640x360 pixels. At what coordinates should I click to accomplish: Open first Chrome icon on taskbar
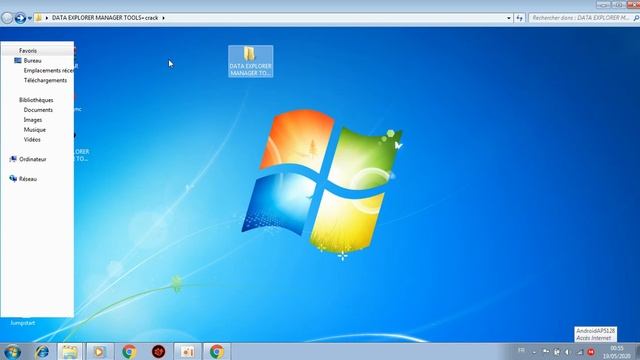[x=129, y=351]
